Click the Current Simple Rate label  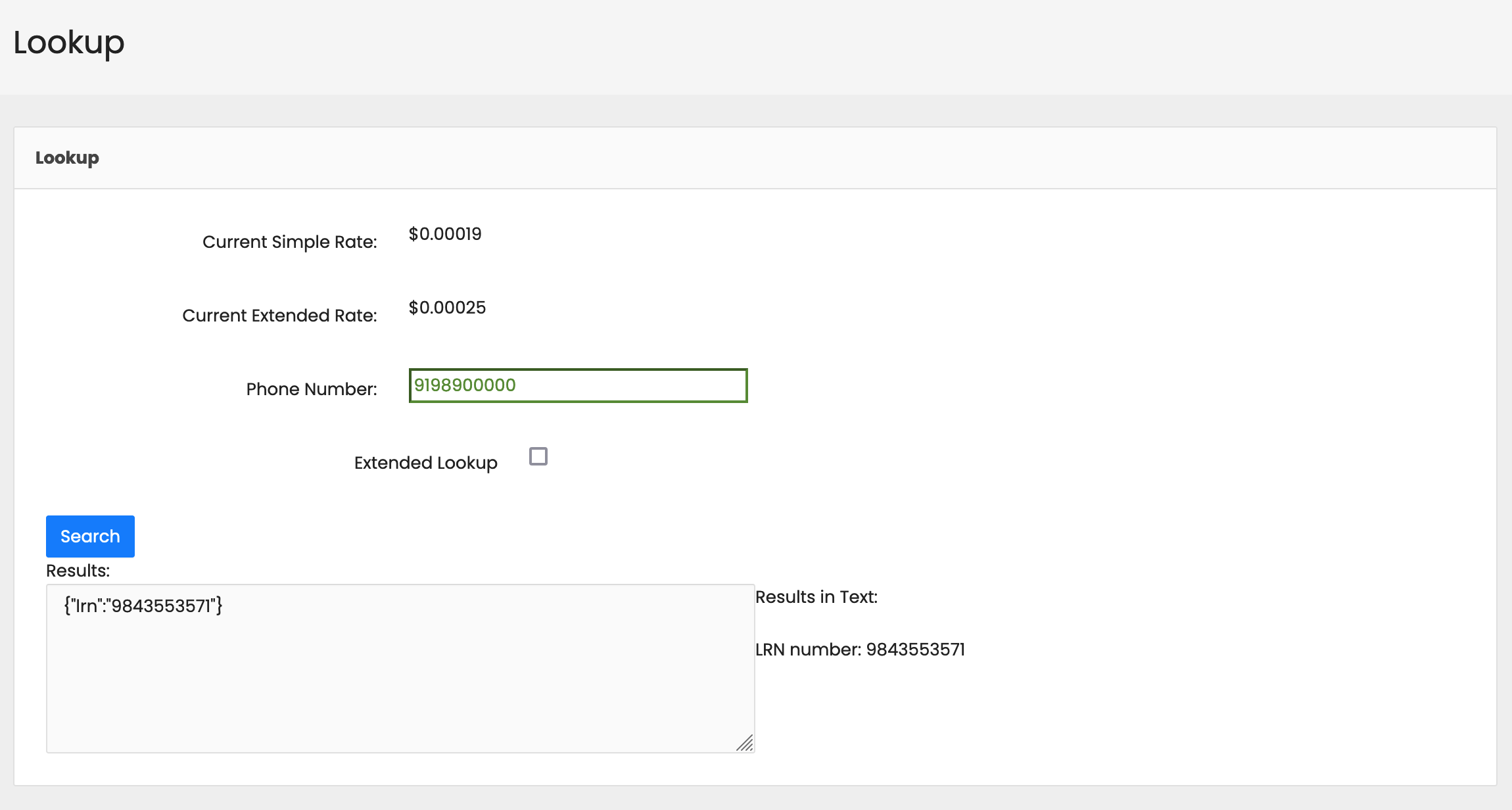[289, 242]
